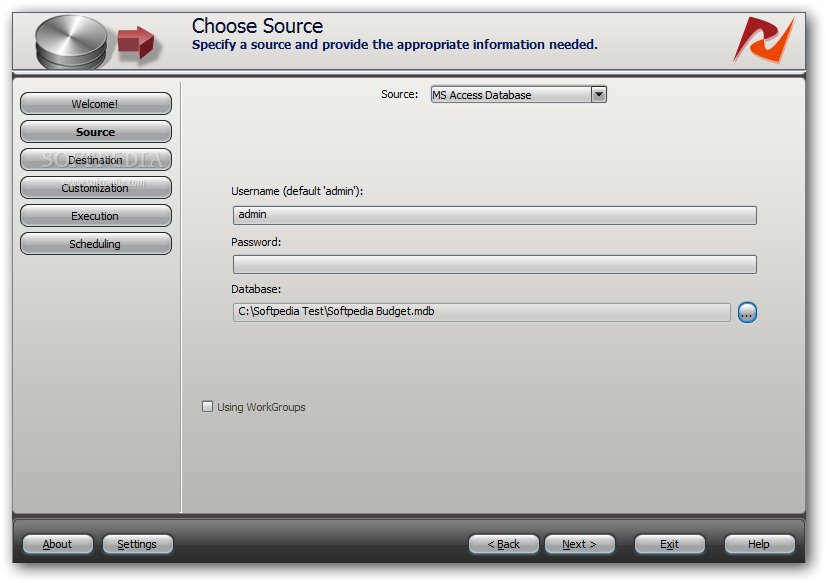Go to the Scheduling step

(95, 244)
